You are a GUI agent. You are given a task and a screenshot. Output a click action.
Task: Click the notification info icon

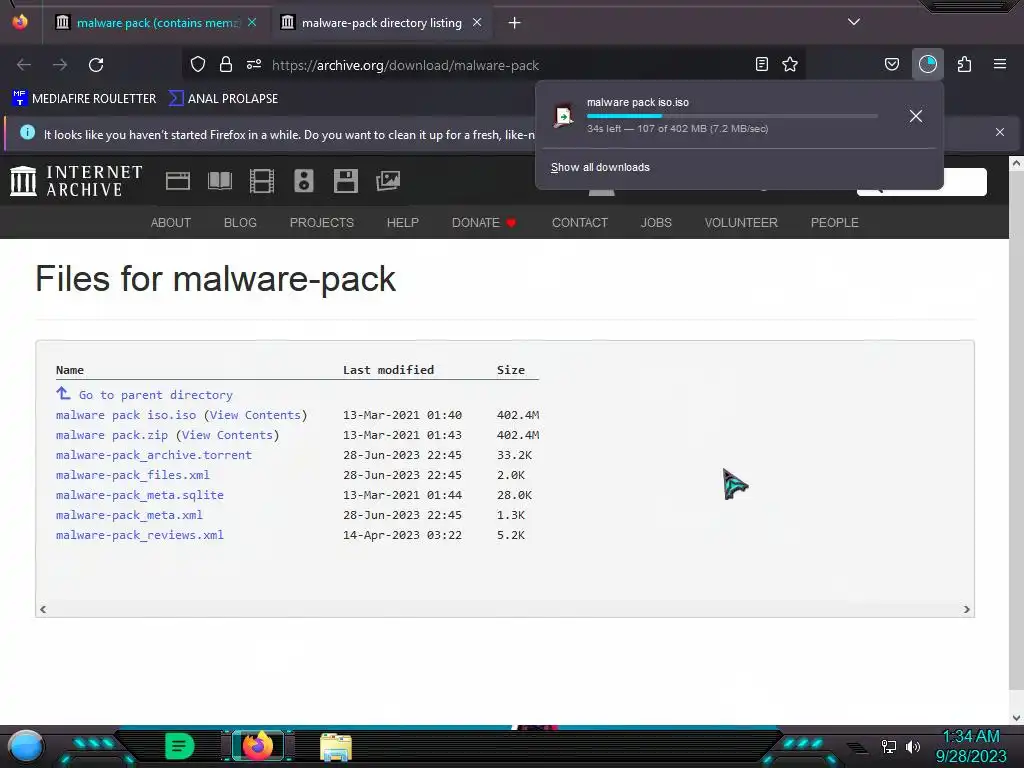pos(27,133)
